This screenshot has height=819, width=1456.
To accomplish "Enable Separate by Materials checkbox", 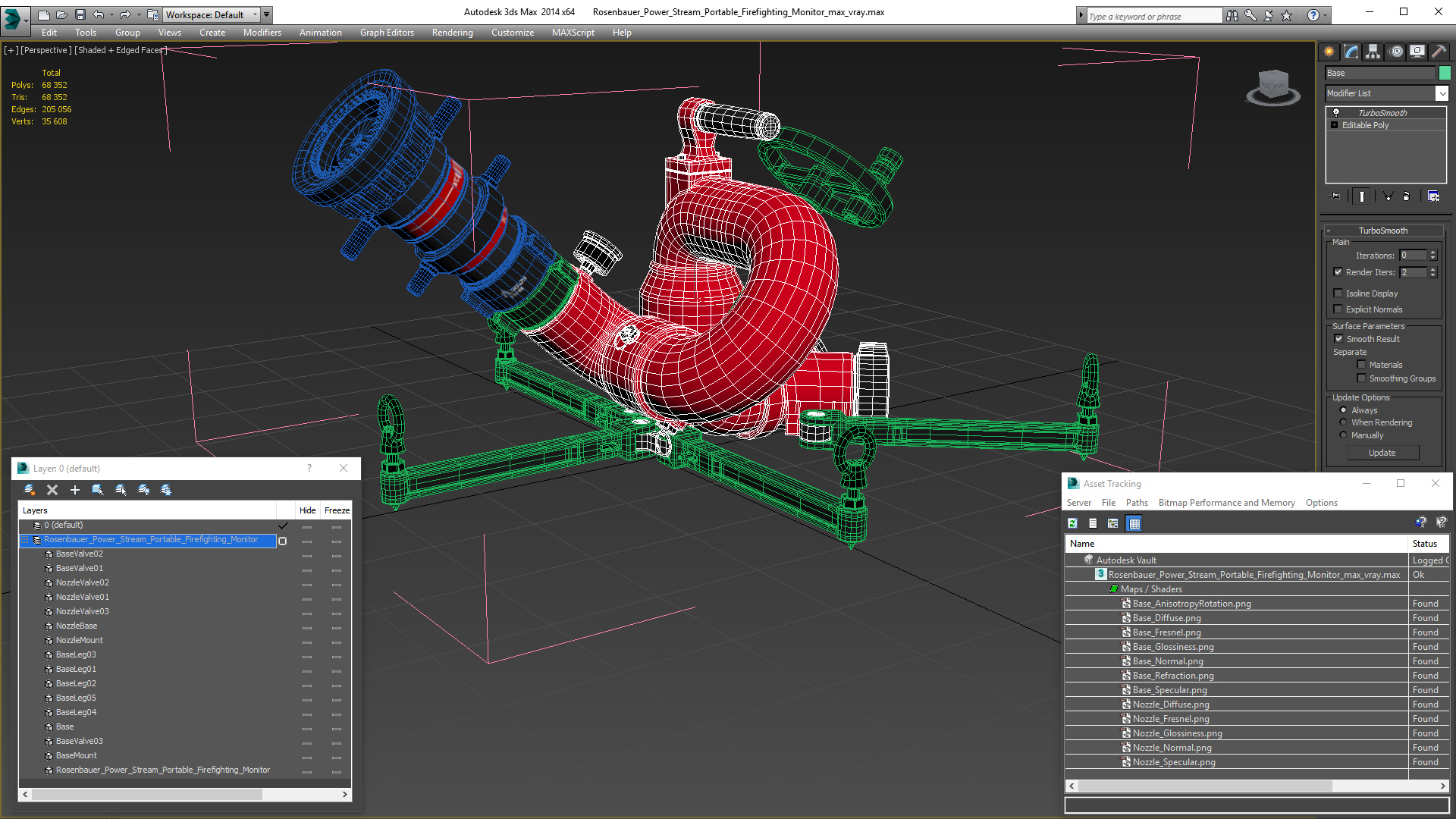I will pyautogui.click(x=1361, y=365).
